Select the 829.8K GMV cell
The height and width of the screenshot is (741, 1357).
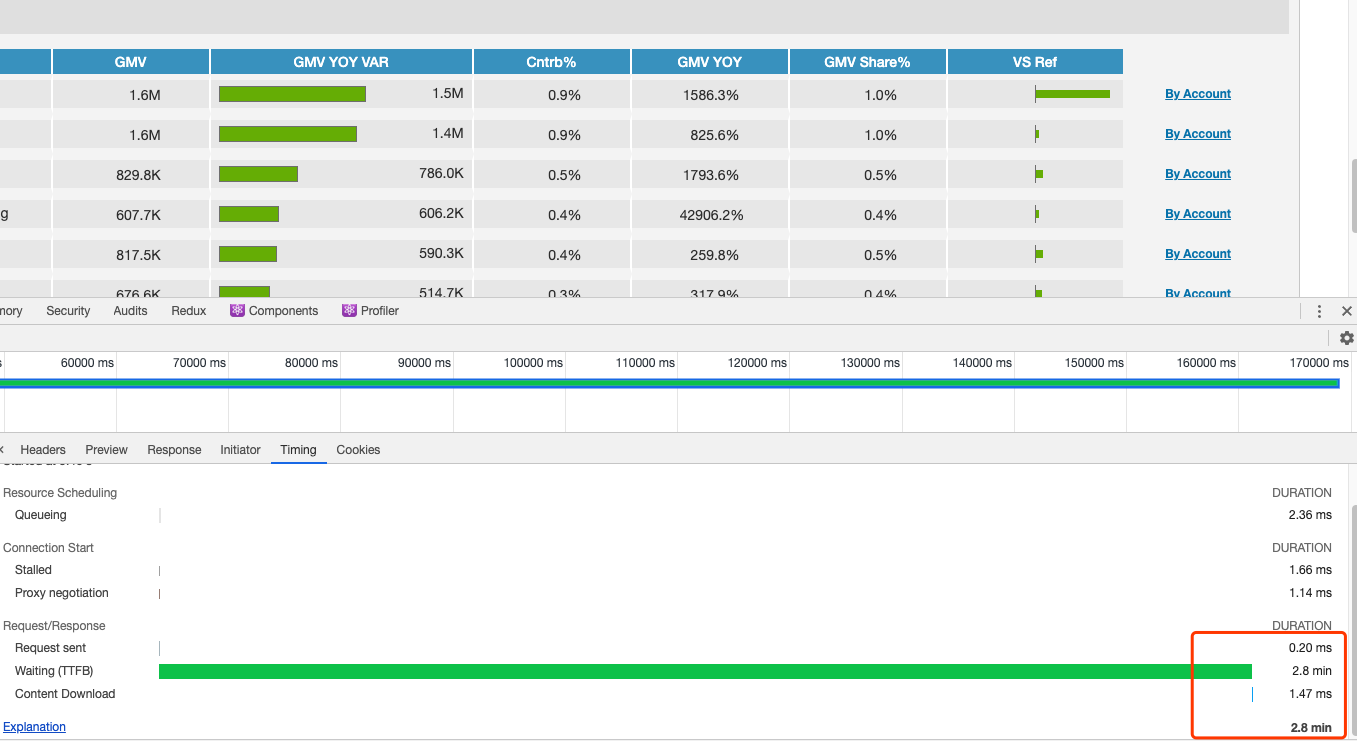(131, 175)
